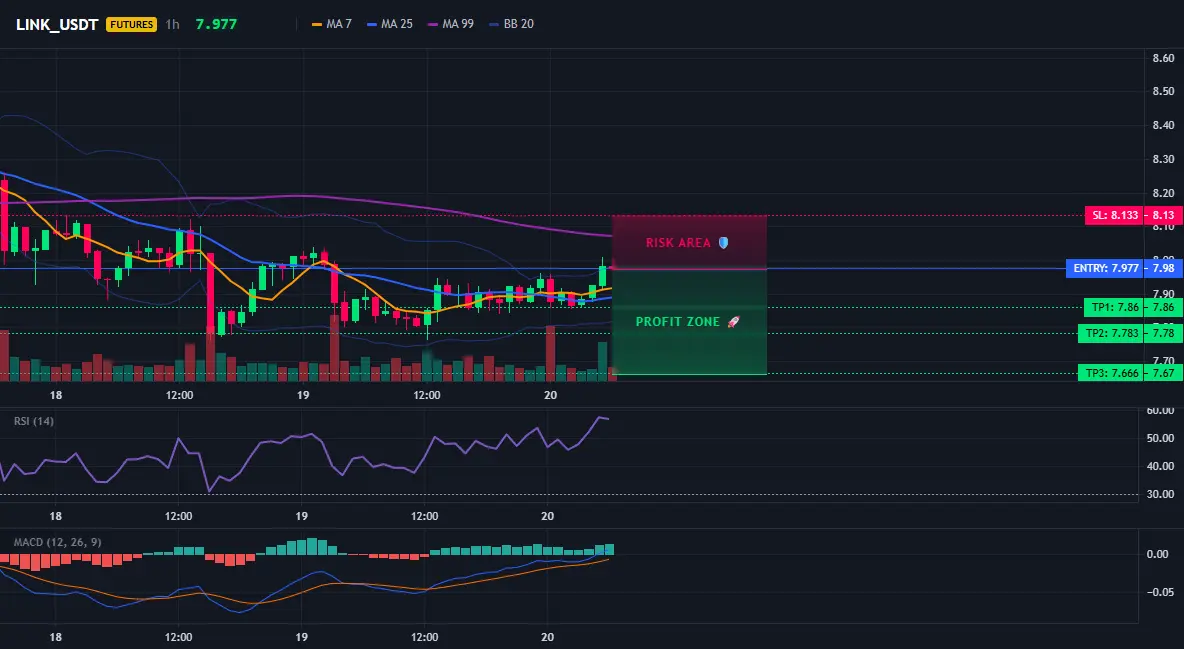Toggle the MA 25 legend entry
The image size is (1184, 649).
pyautogui.click(x=390, y=24)
